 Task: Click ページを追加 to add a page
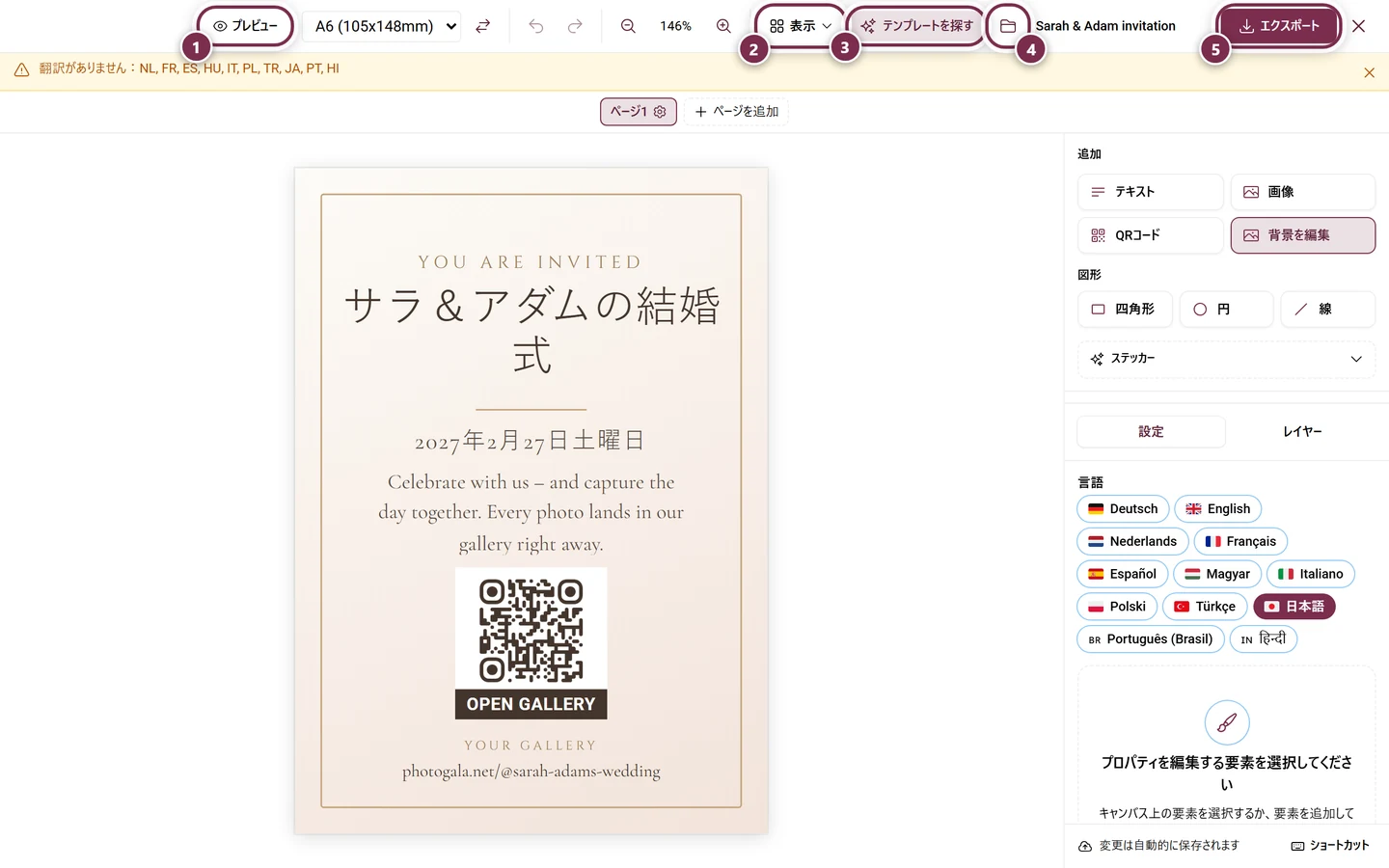737,112
